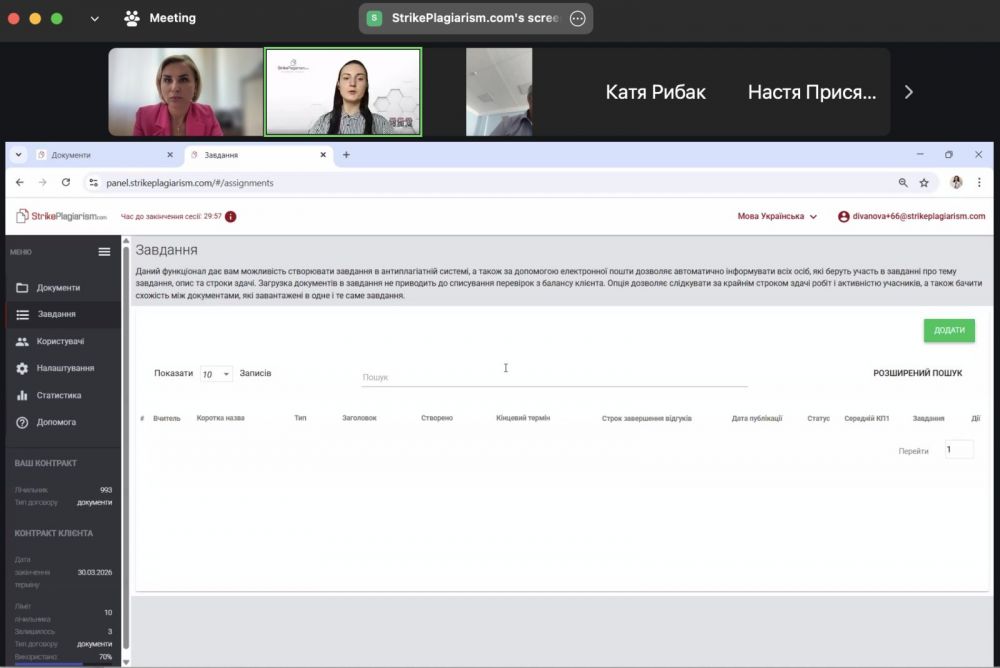Click the browser address bar URL

tap(189, 182)
